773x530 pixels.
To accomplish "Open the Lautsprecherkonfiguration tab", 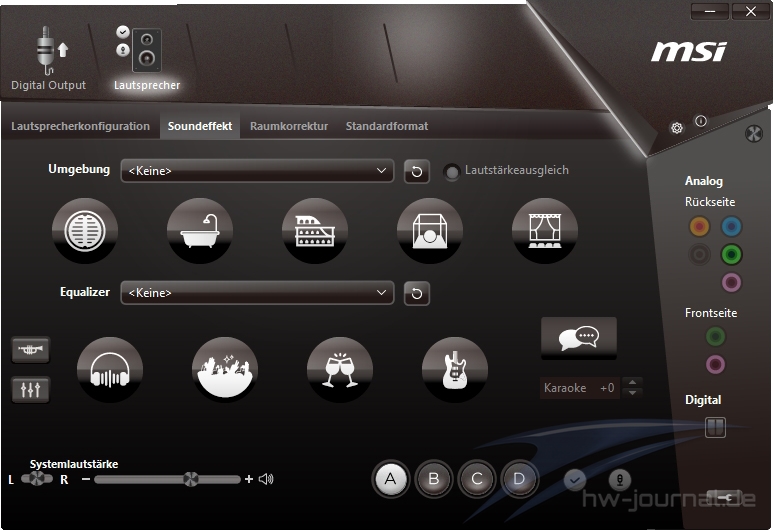I will pyautogui.click(x=80, y=126).
